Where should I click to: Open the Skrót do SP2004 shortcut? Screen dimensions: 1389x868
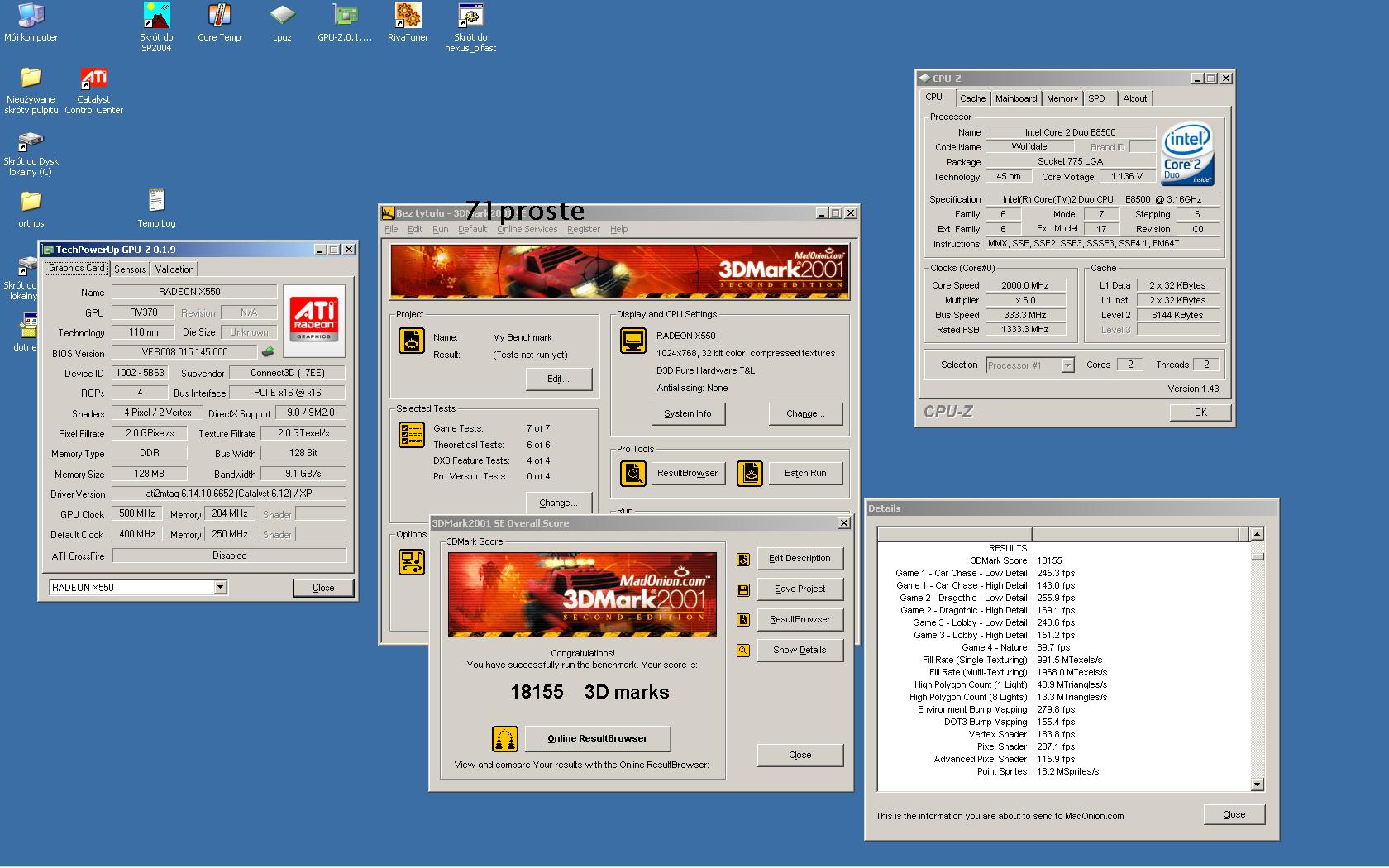point(156,27)
